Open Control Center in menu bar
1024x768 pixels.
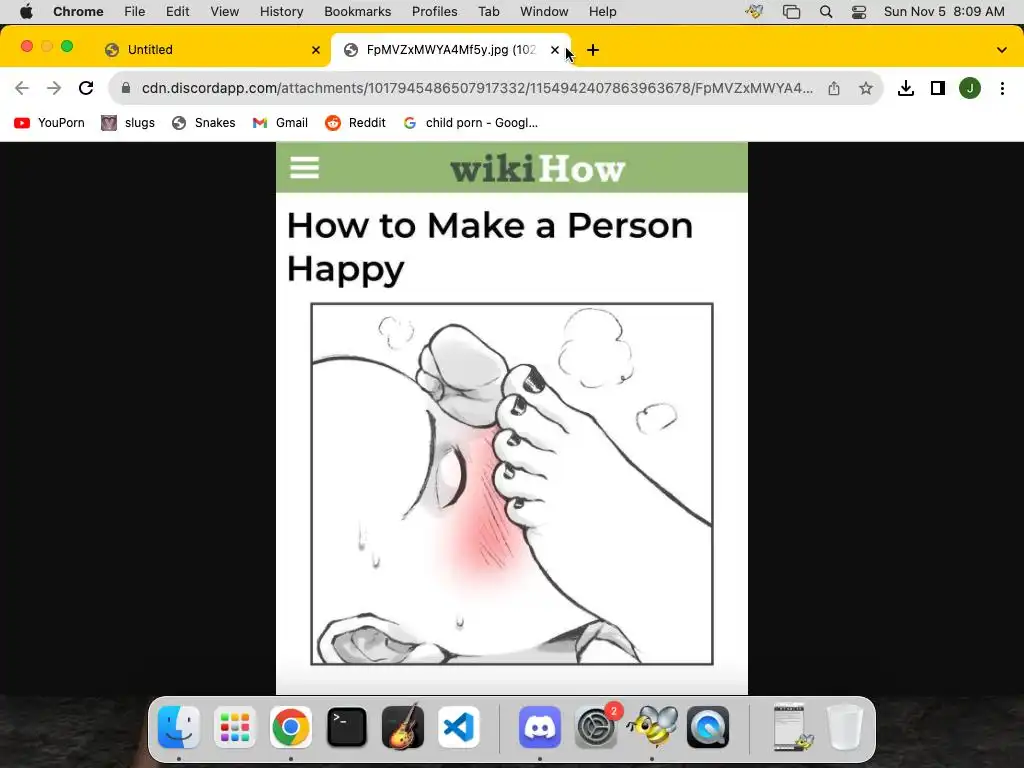[859, 12]
